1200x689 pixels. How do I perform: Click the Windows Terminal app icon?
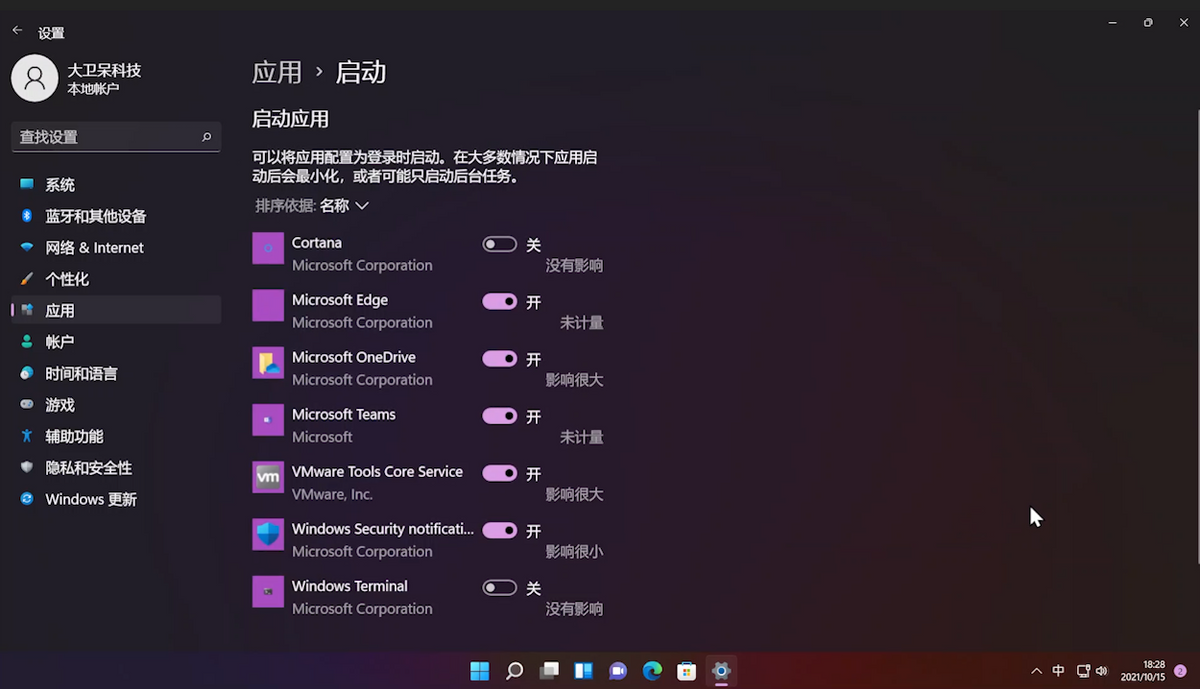pyautogui.click(x=268, y=591)
